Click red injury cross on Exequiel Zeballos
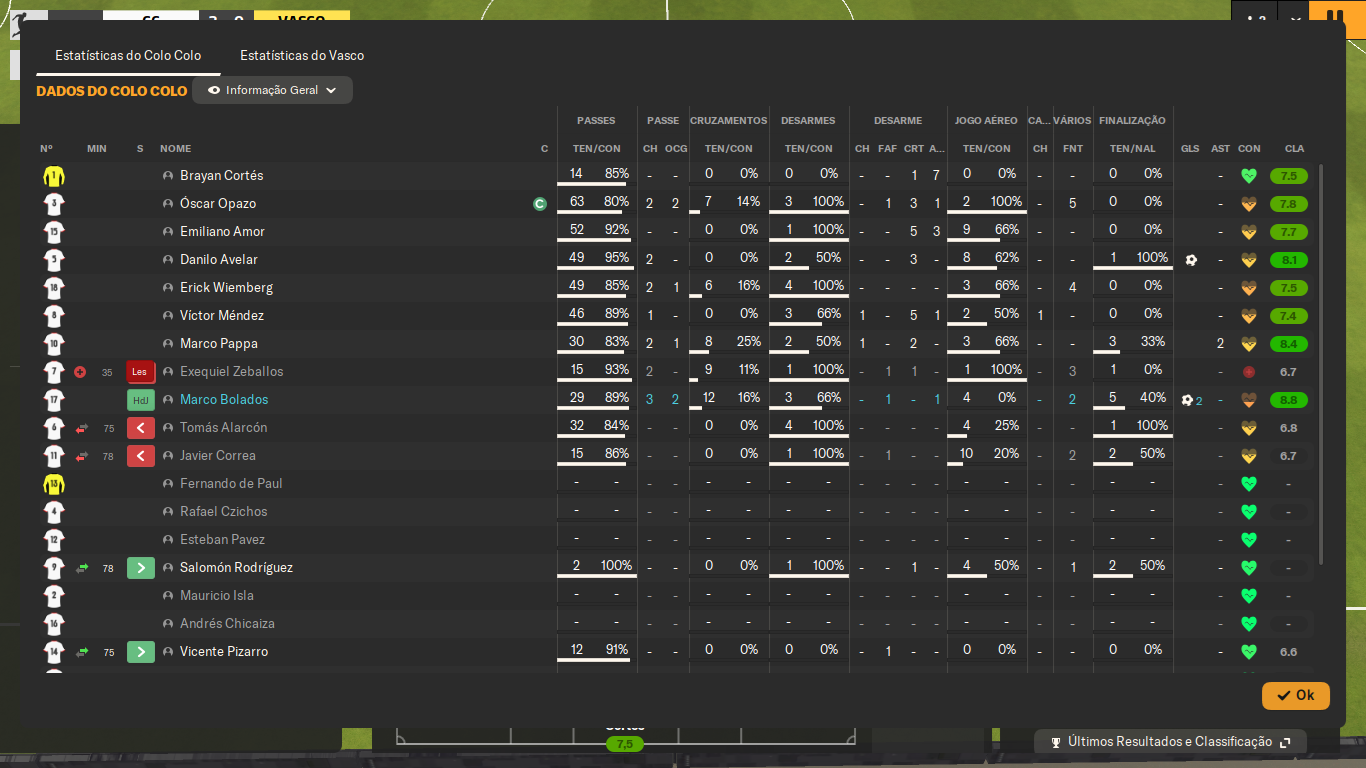Viewport: 1366px width, 768px height. pos(80,372)
